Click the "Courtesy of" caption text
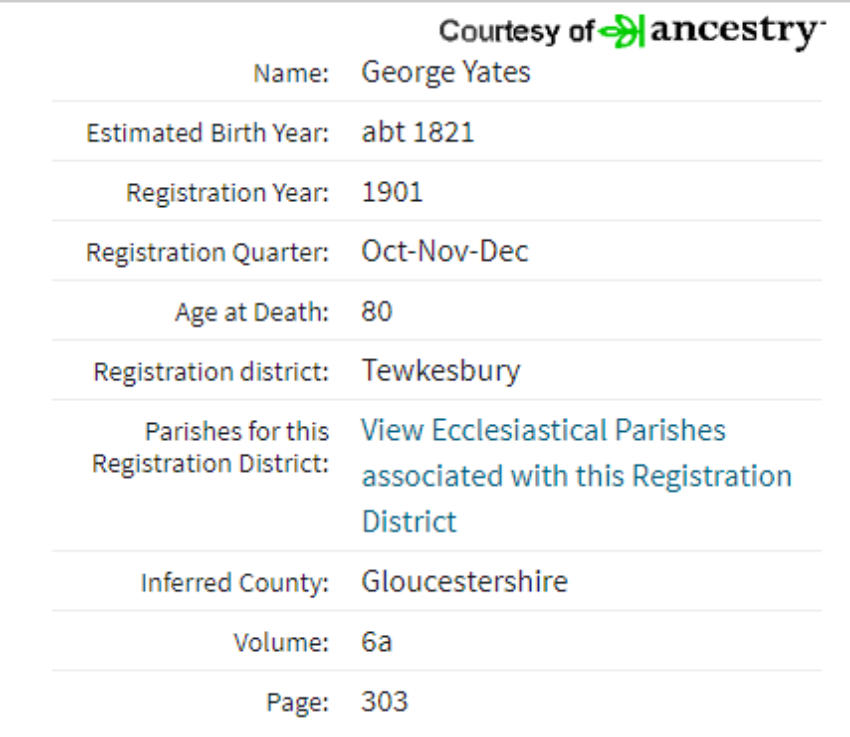Viewport: 850px width, 737px height. 517,31
